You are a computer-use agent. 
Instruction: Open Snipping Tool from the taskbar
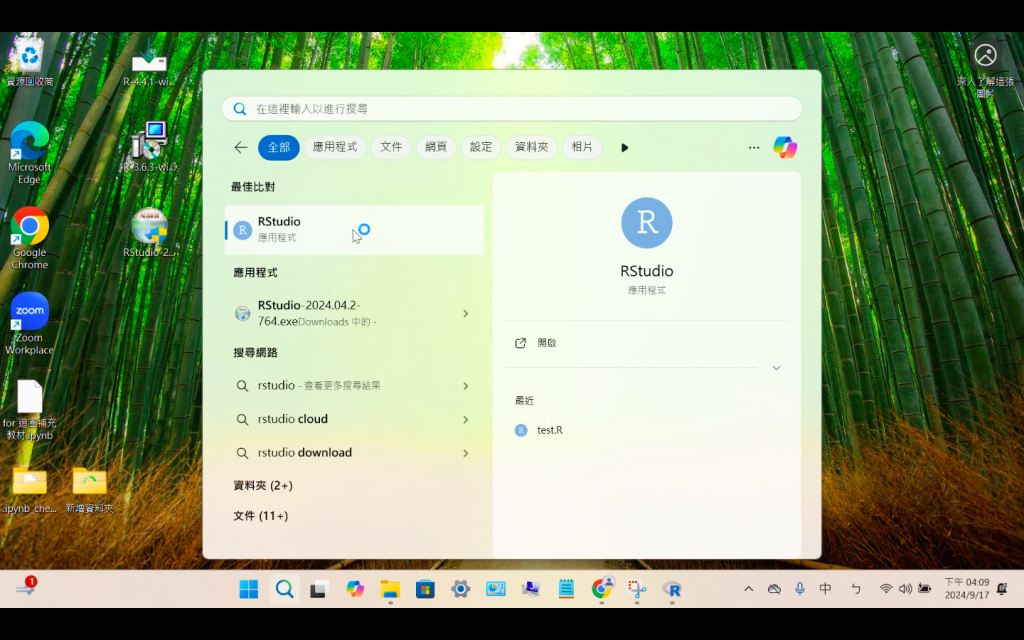pos(637,589)
